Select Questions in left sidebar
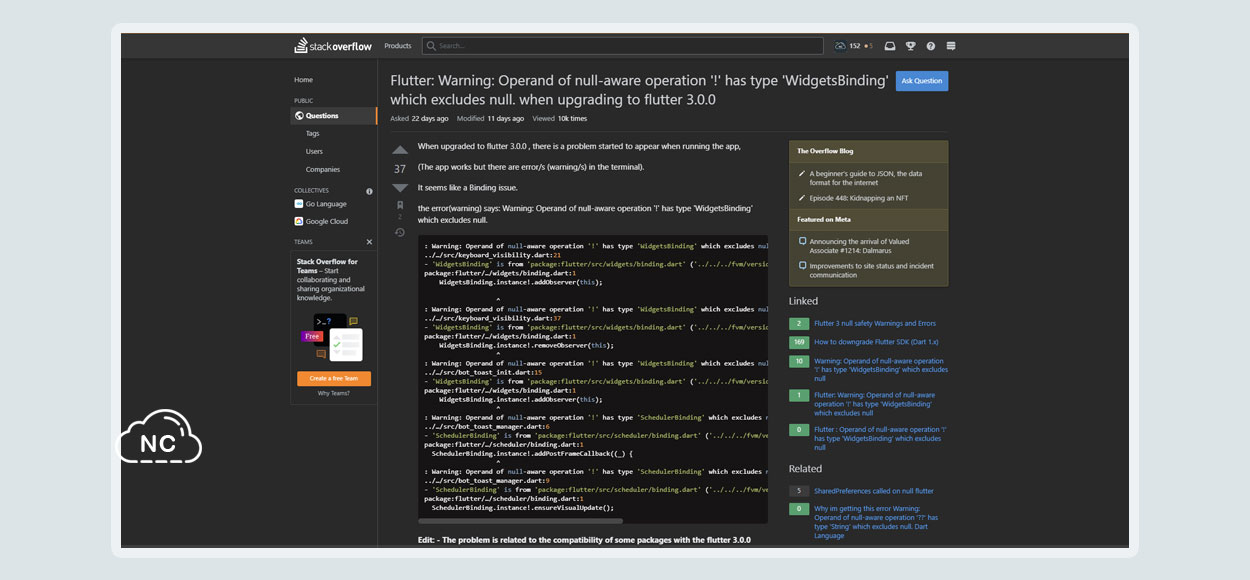 pyautogui.click(x=334, y=116)
